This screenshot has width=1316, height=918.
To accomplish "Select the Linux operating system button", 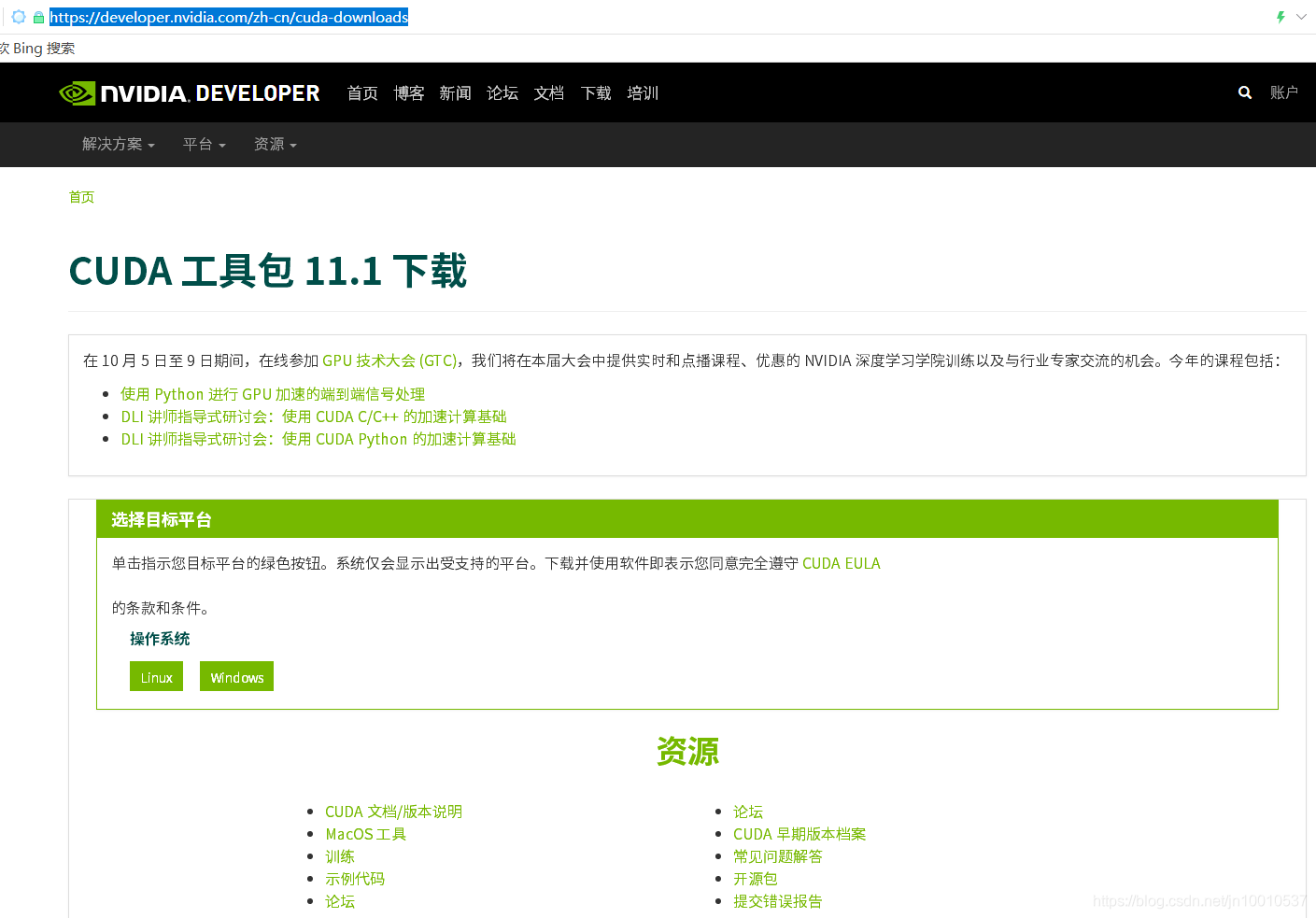I will [x=156, y=676].
